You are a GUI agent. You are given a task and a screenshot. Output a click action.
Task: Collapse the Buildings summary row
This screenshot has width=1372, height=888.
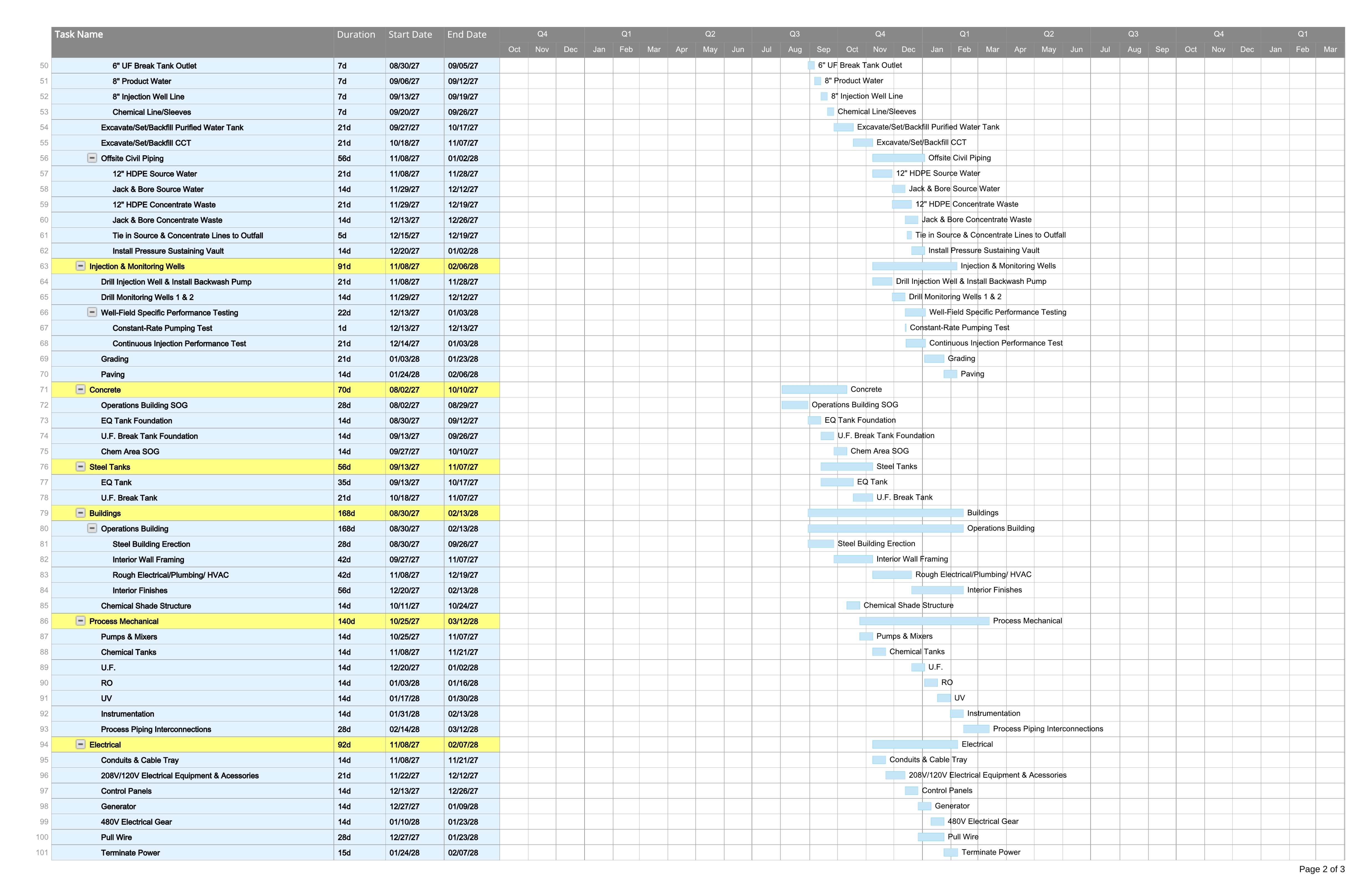click(81, 513)
